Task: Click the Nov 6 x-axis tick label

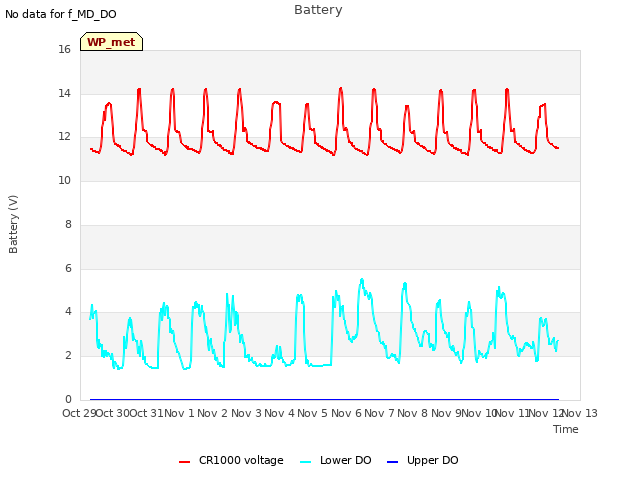Action: [x=346, y=413]
